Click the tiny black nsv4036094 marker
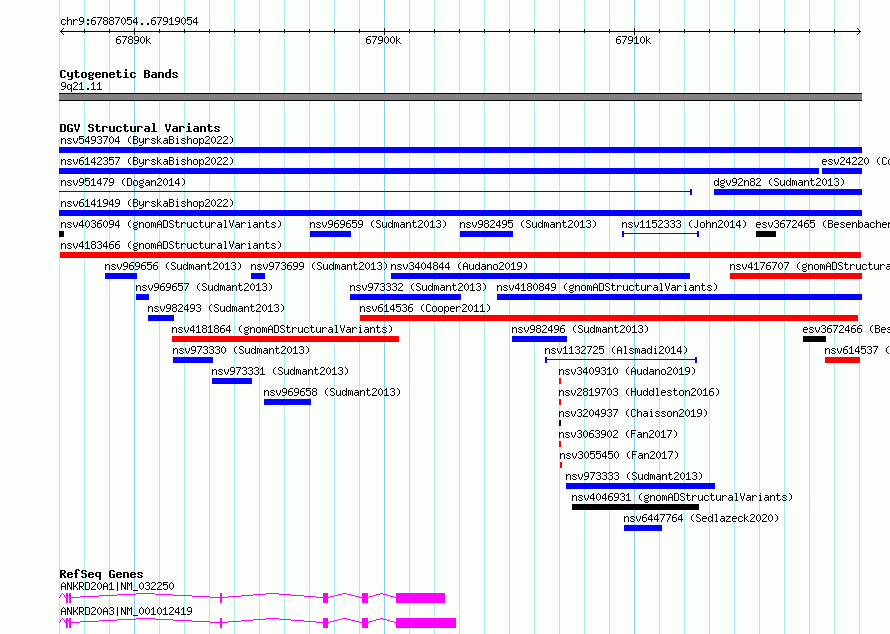This screenshot has width=890, height=634. (61, 234)
